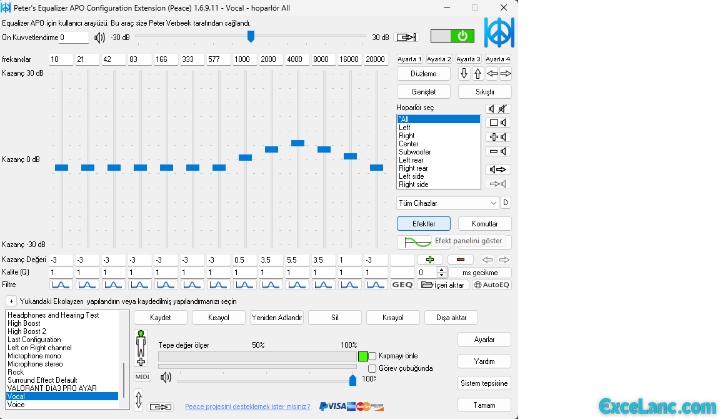Select Subwoofer in the speaker list
This screenshot has height=419, width=720.
438,152
